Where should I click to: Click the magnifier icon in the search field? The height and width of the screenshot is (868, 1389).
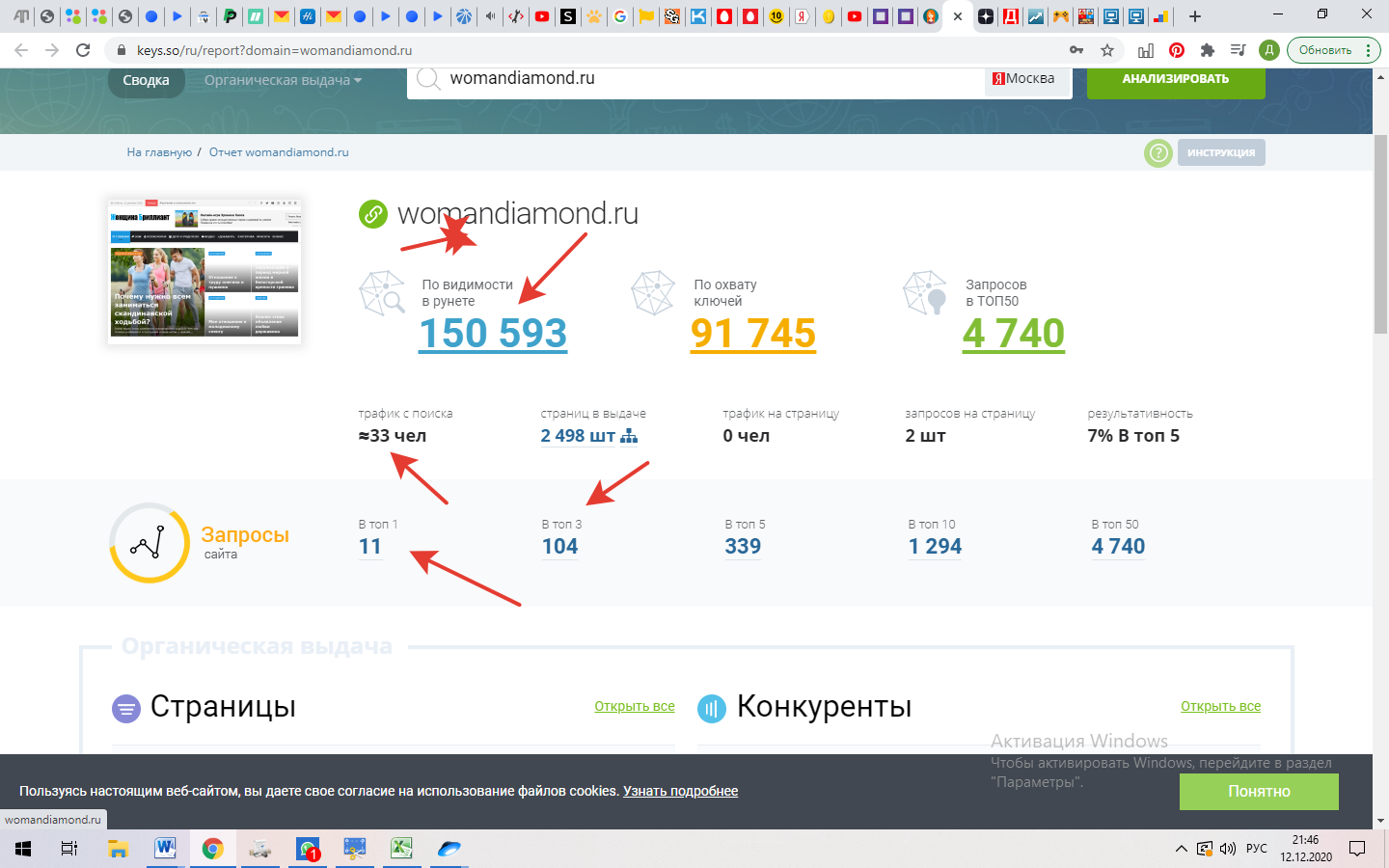tap(428, 79)
